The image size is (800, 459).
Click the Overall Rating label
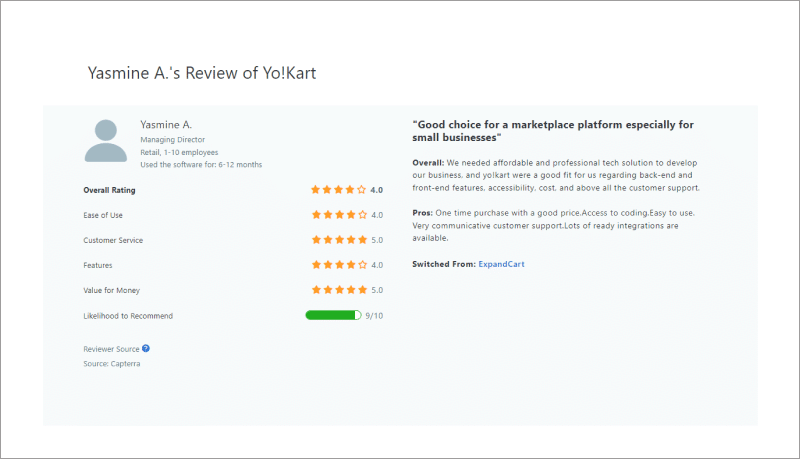(x=110, y=189)
